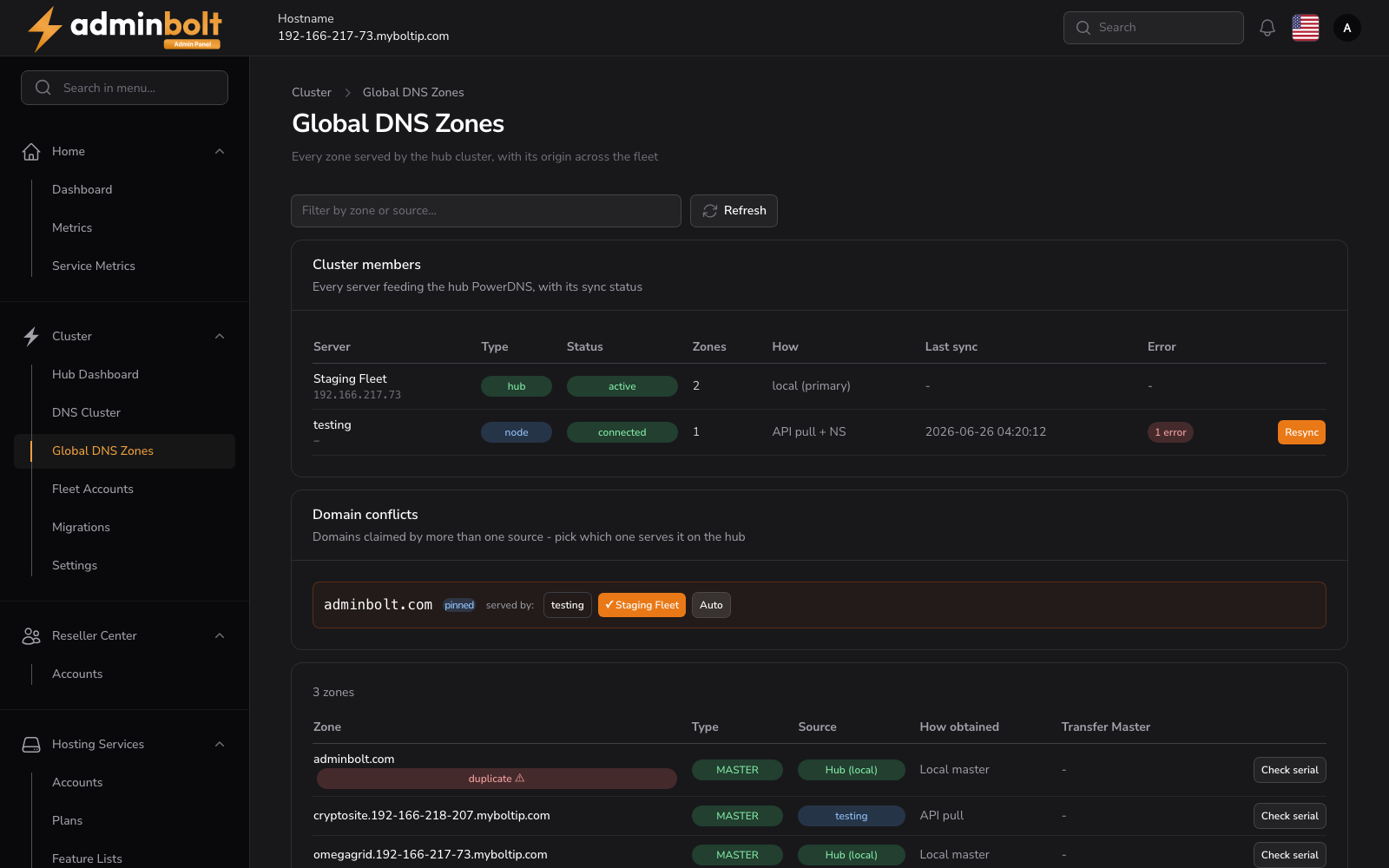Click the connected status badge
1389x868 pixels.
622,432
